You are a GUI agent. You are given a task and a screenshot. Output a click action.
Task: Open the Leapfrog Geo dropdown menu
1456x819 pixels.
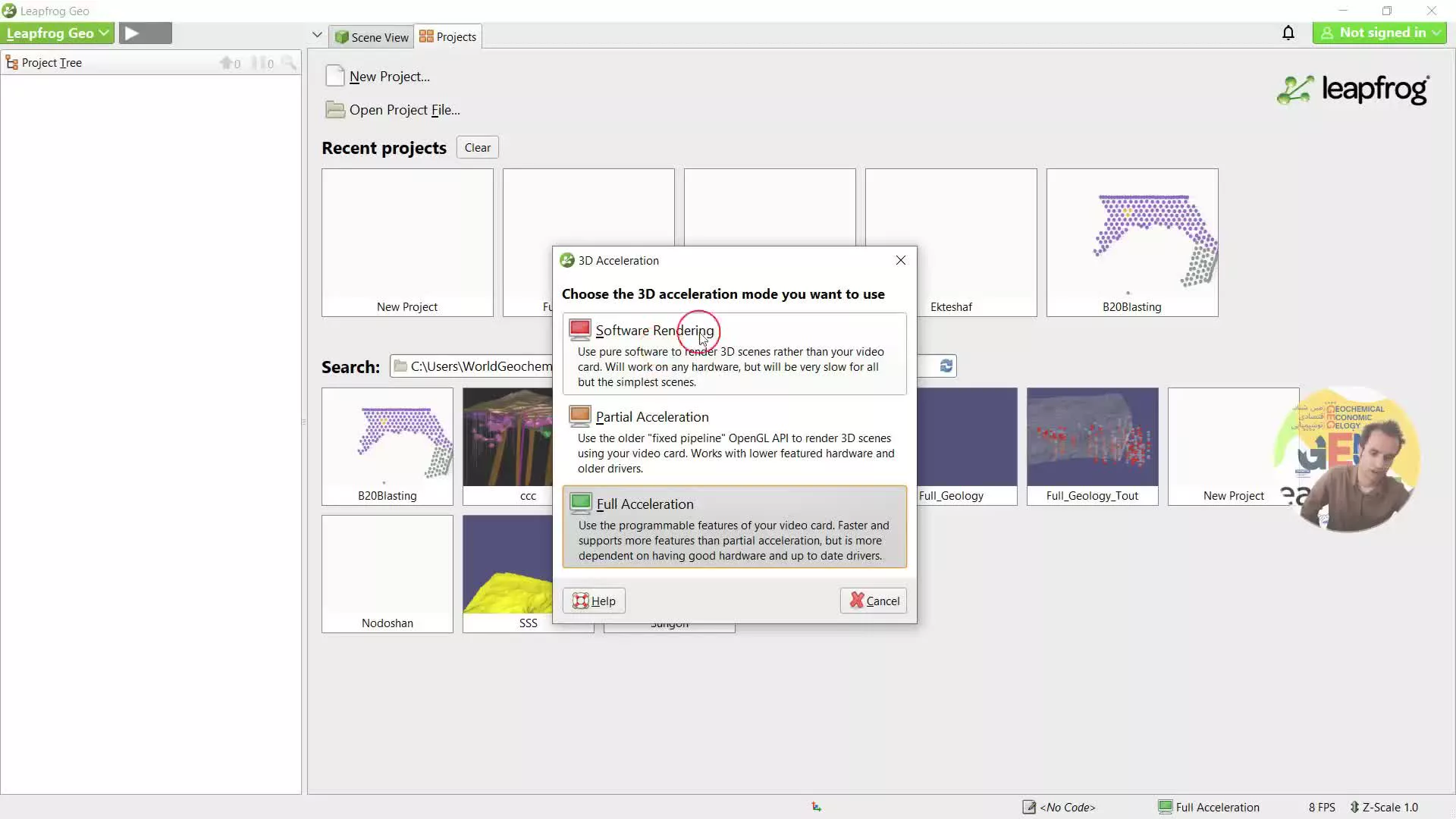56,33
